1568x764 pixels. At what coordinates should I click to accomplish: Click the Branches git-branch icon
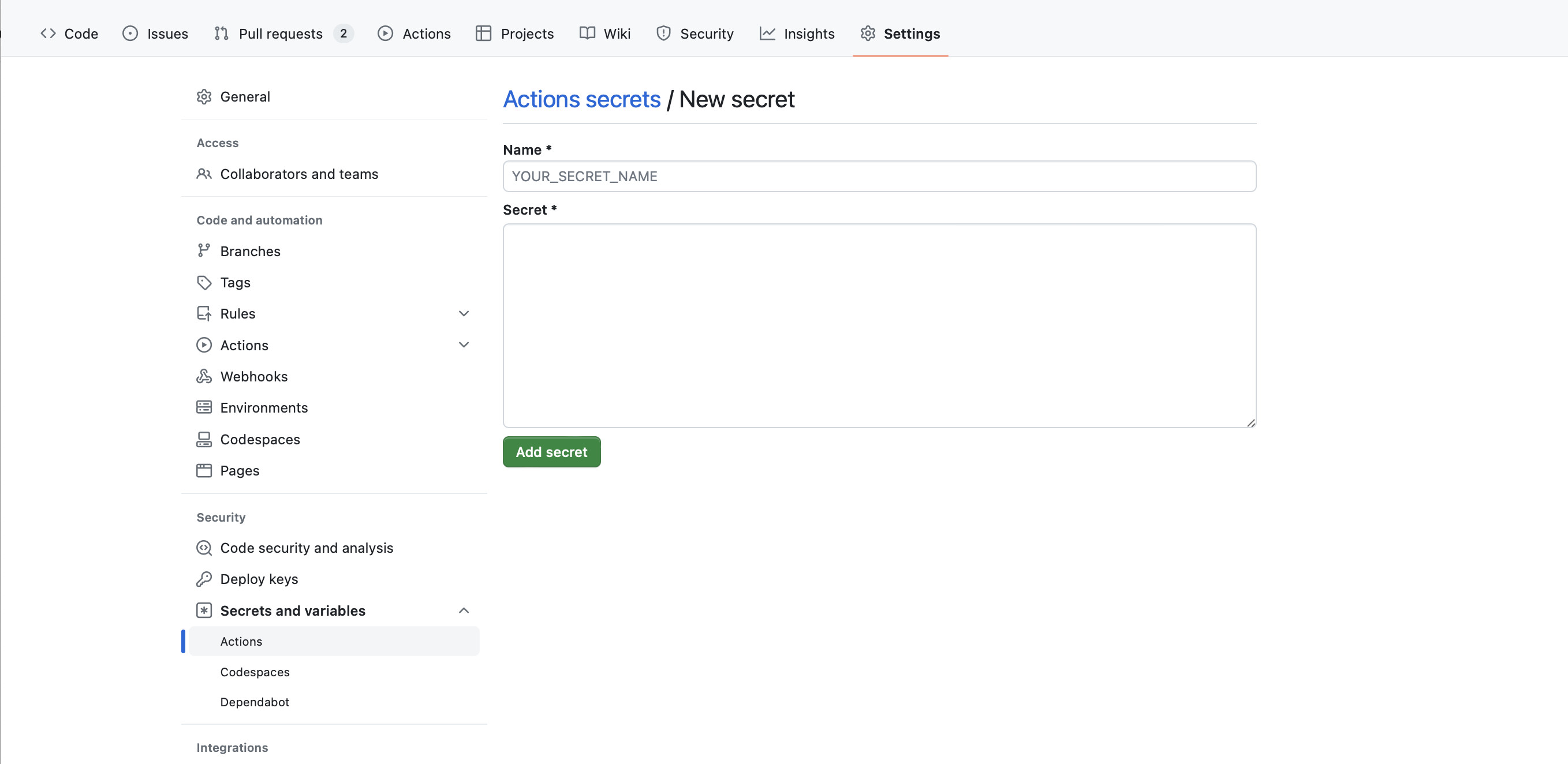click(x=204, y=250)
